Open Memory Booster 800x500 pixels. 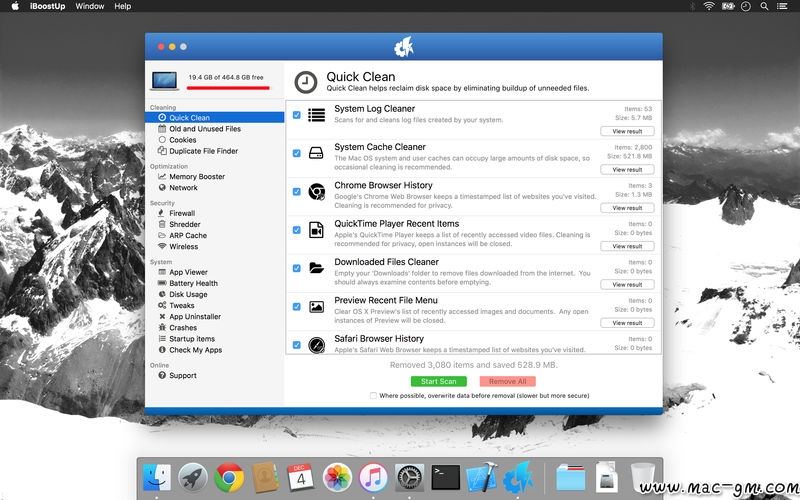click(x=191, y=177)
